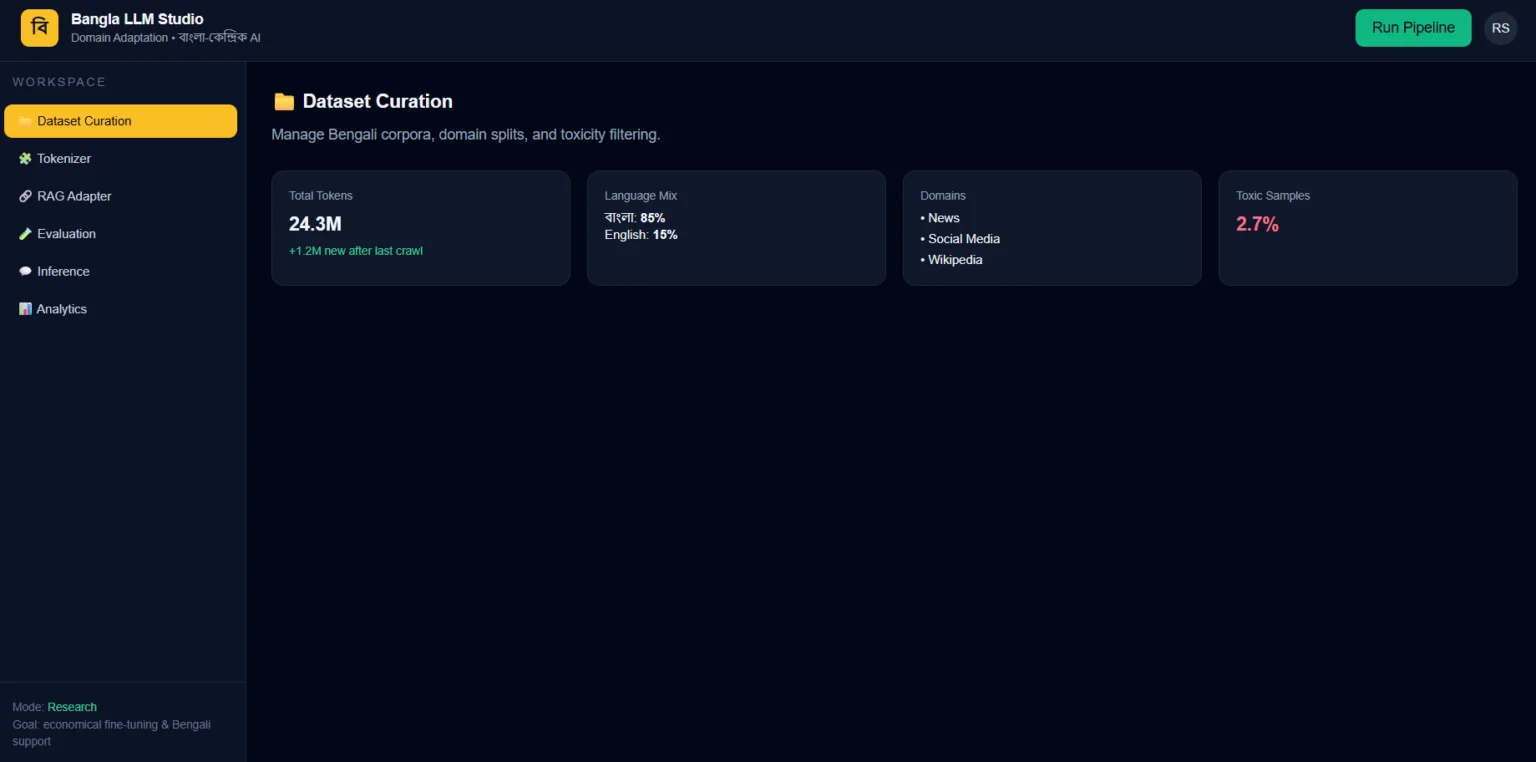Select Dataset Curation in the sidebar
This screenshot has width=1536, height=762.
pos(120,121)
